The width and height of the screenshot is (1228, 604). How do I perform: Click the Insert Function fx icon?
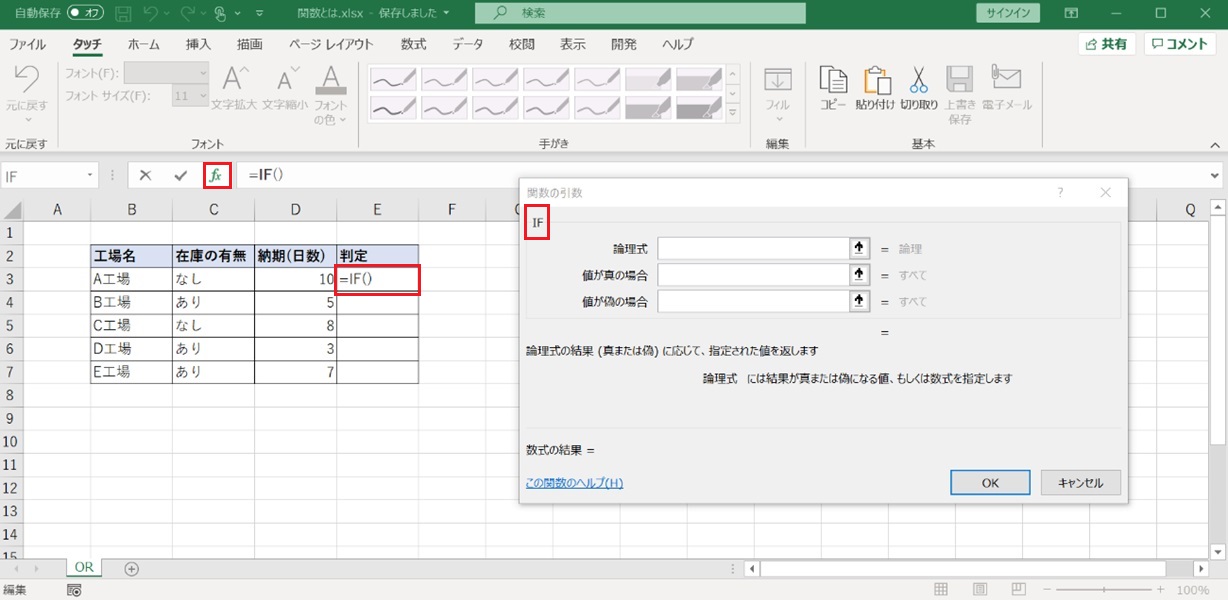(x=217, y=175)
